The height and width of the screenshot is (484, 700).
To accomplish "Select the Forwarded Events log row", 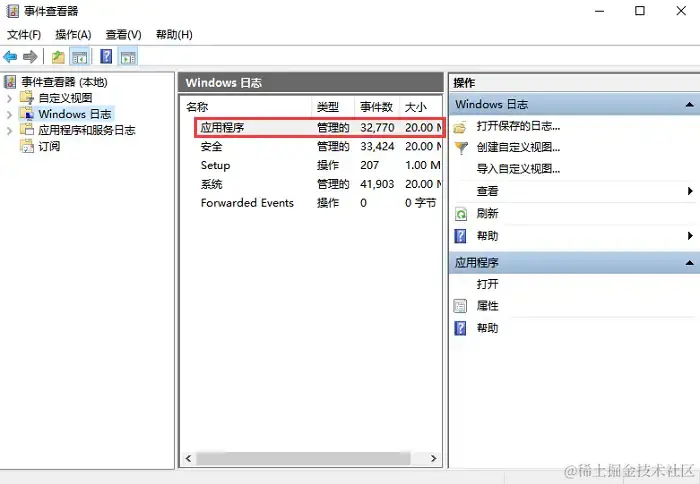I will [x=312, y=203].
